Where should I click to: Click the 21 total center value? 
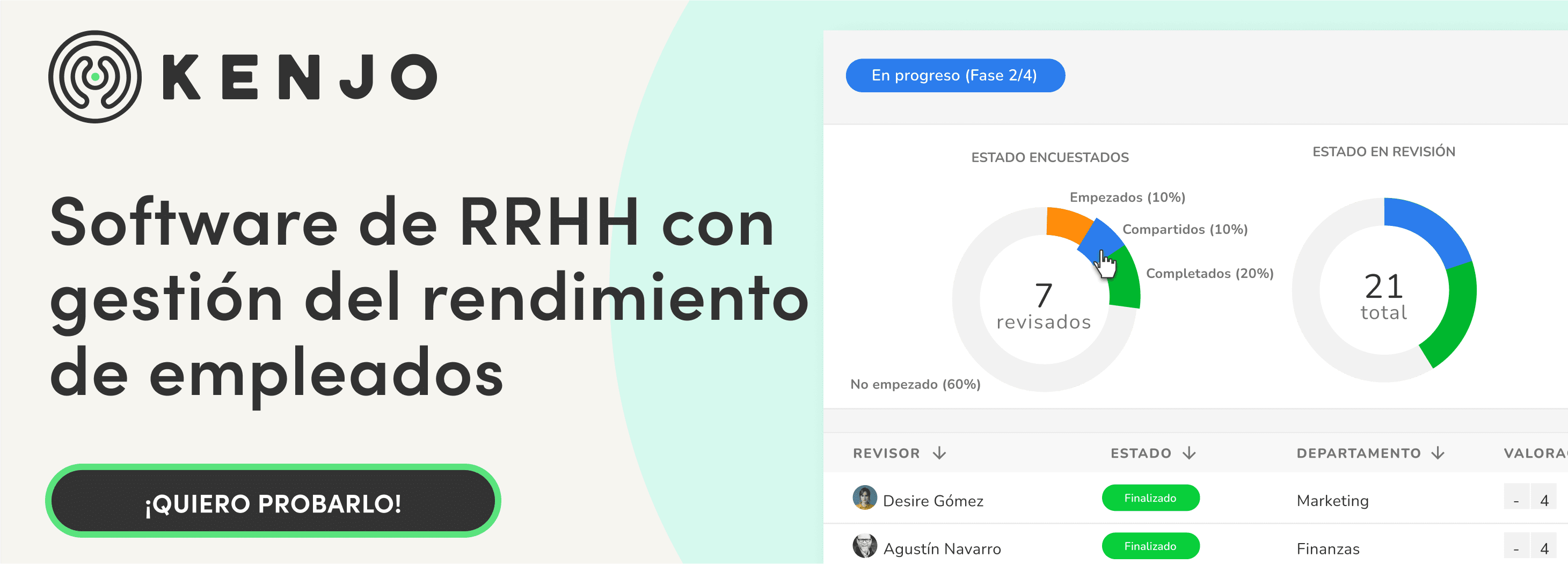click(1383, 296)
